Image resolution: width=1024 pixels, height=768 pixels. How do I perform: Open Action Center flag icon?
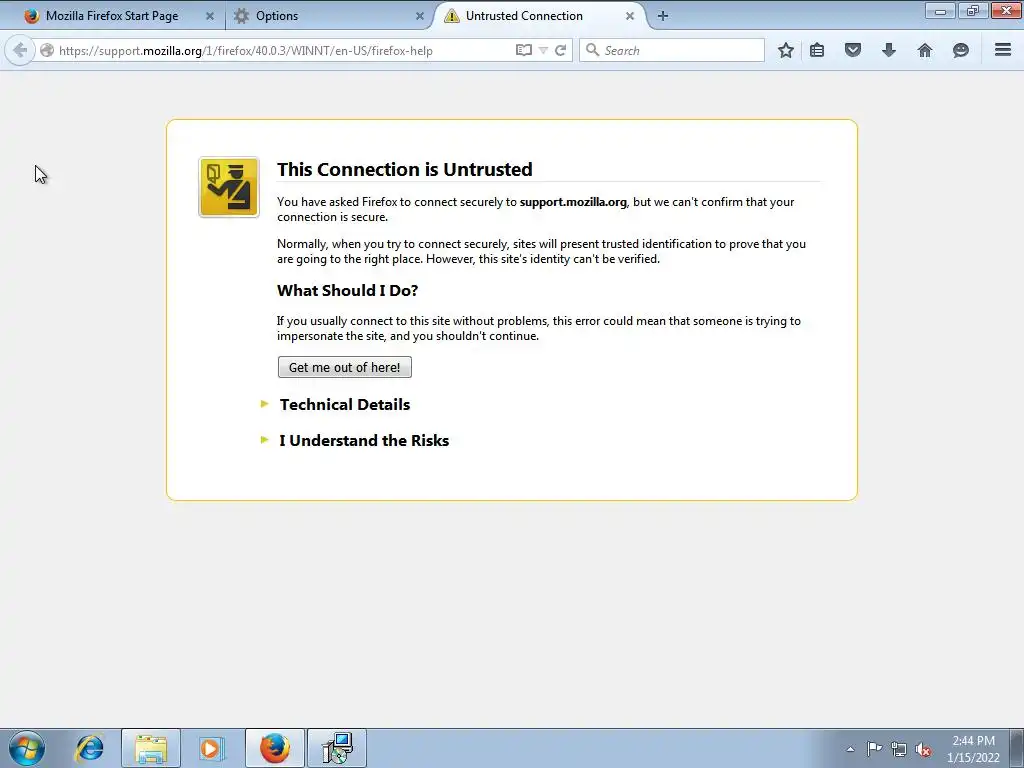click(874, 749)
